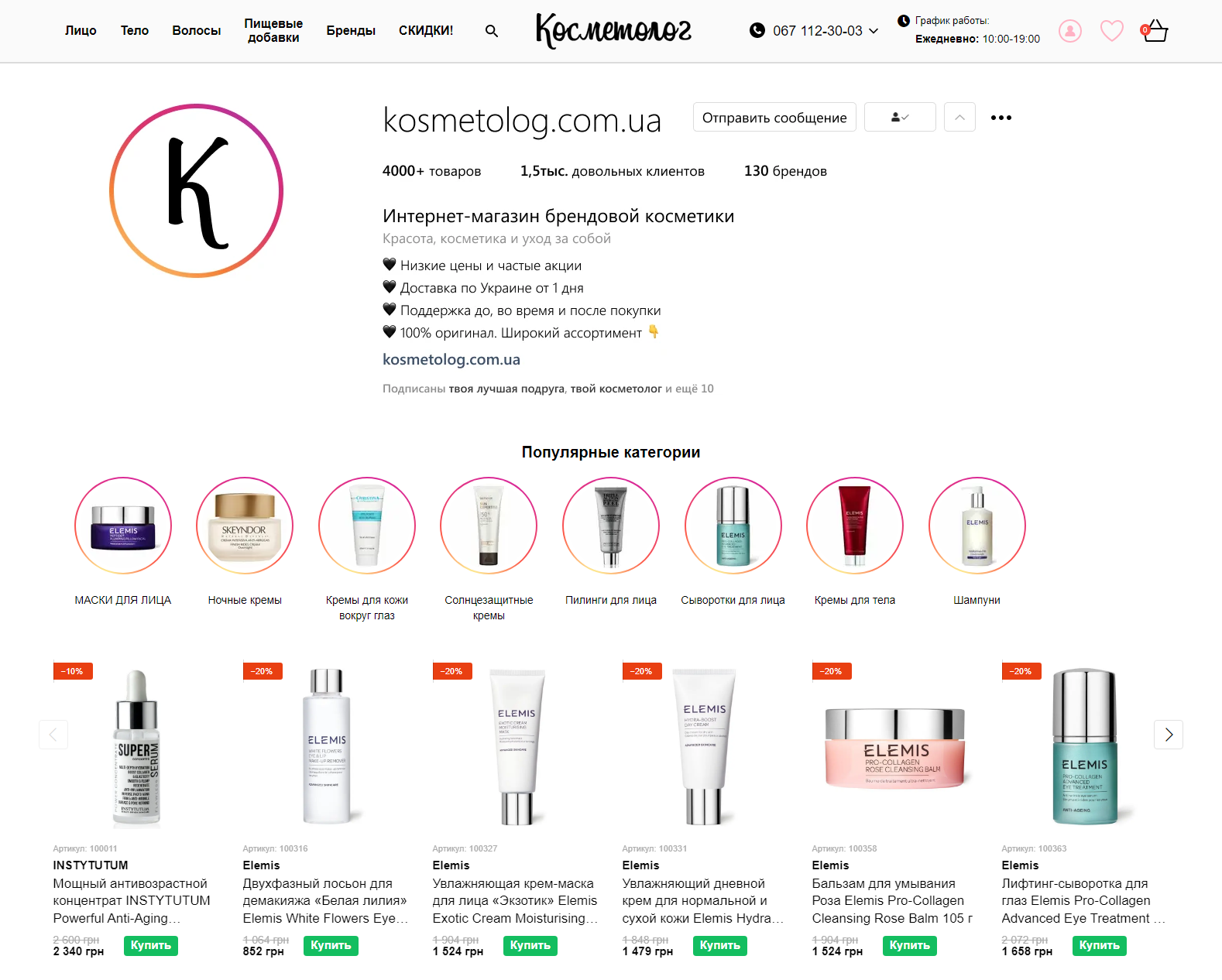The width and height of the screenshot is (1222, 980).
Task: Open the user account profile icon
Action: click(1070, 31)
